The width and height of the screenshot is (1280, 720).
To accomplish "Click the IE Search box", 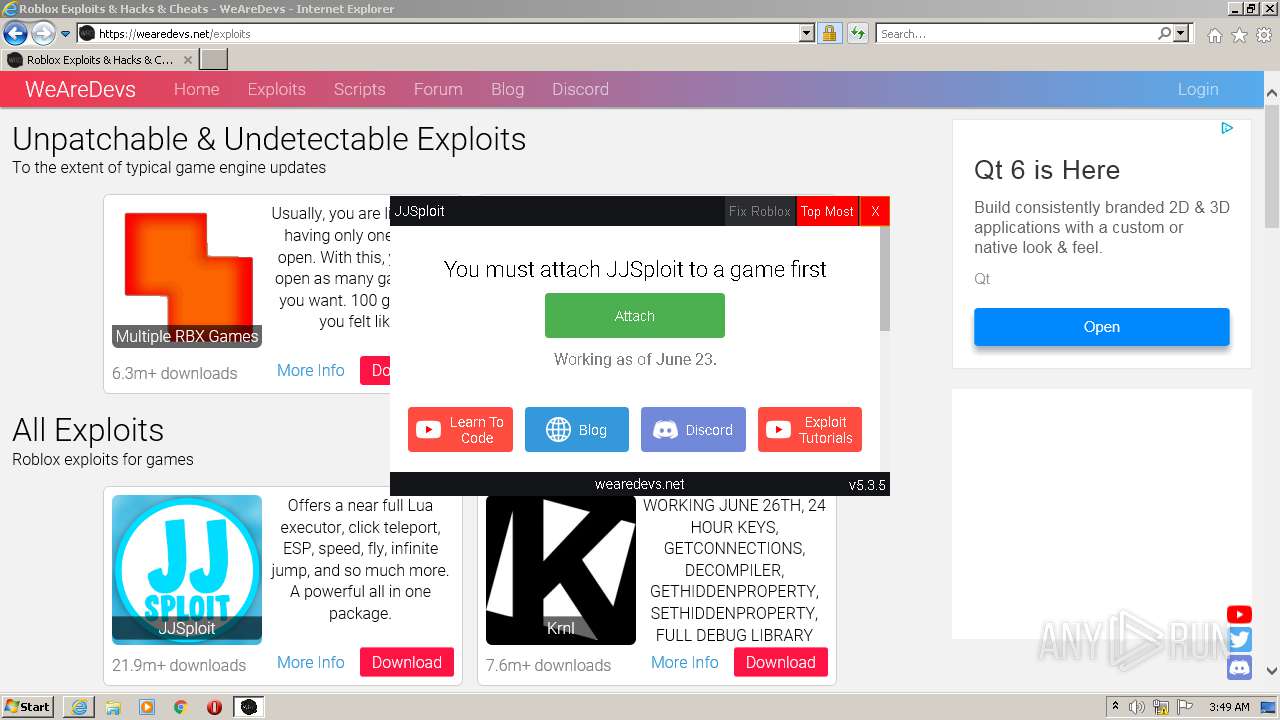I will tap(1016, 33).
